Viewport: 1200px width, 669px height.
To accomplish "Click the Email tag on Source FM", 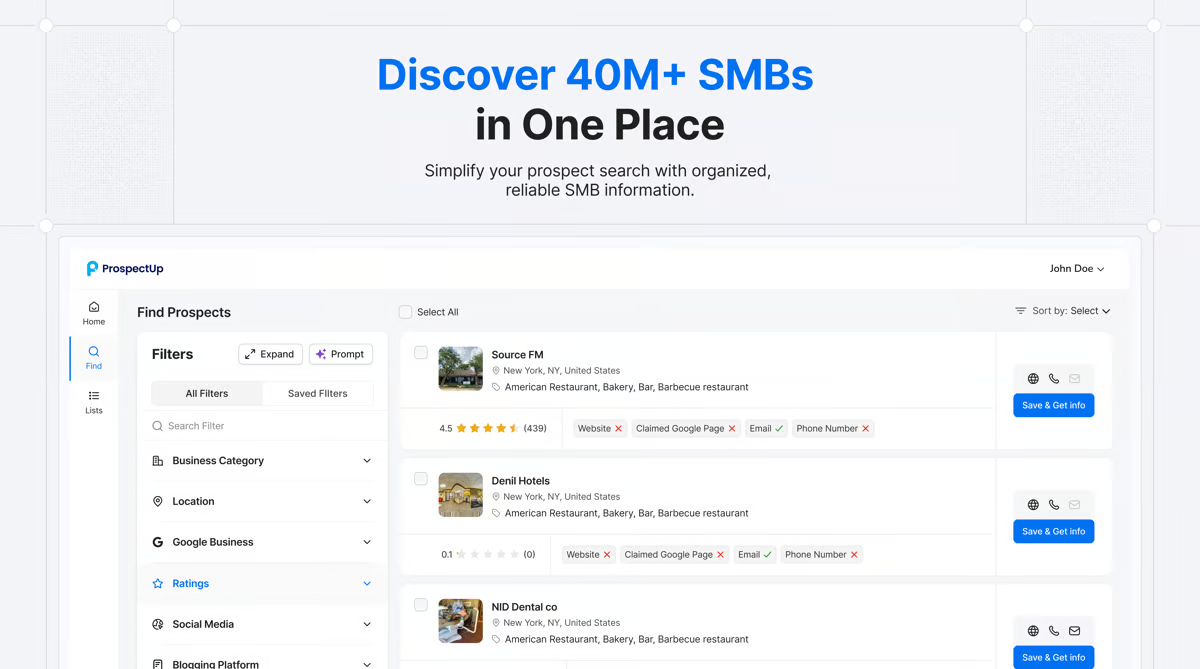I will click(x=766, y=429).
